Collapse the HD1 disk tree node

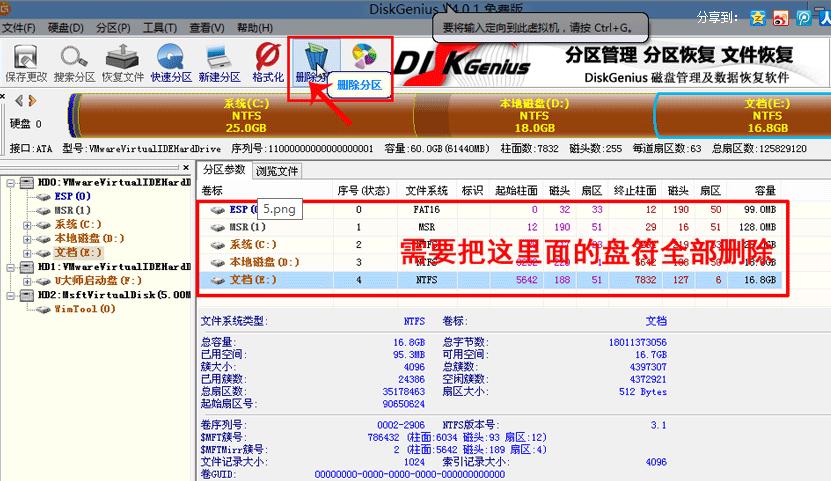pos(10,267)
